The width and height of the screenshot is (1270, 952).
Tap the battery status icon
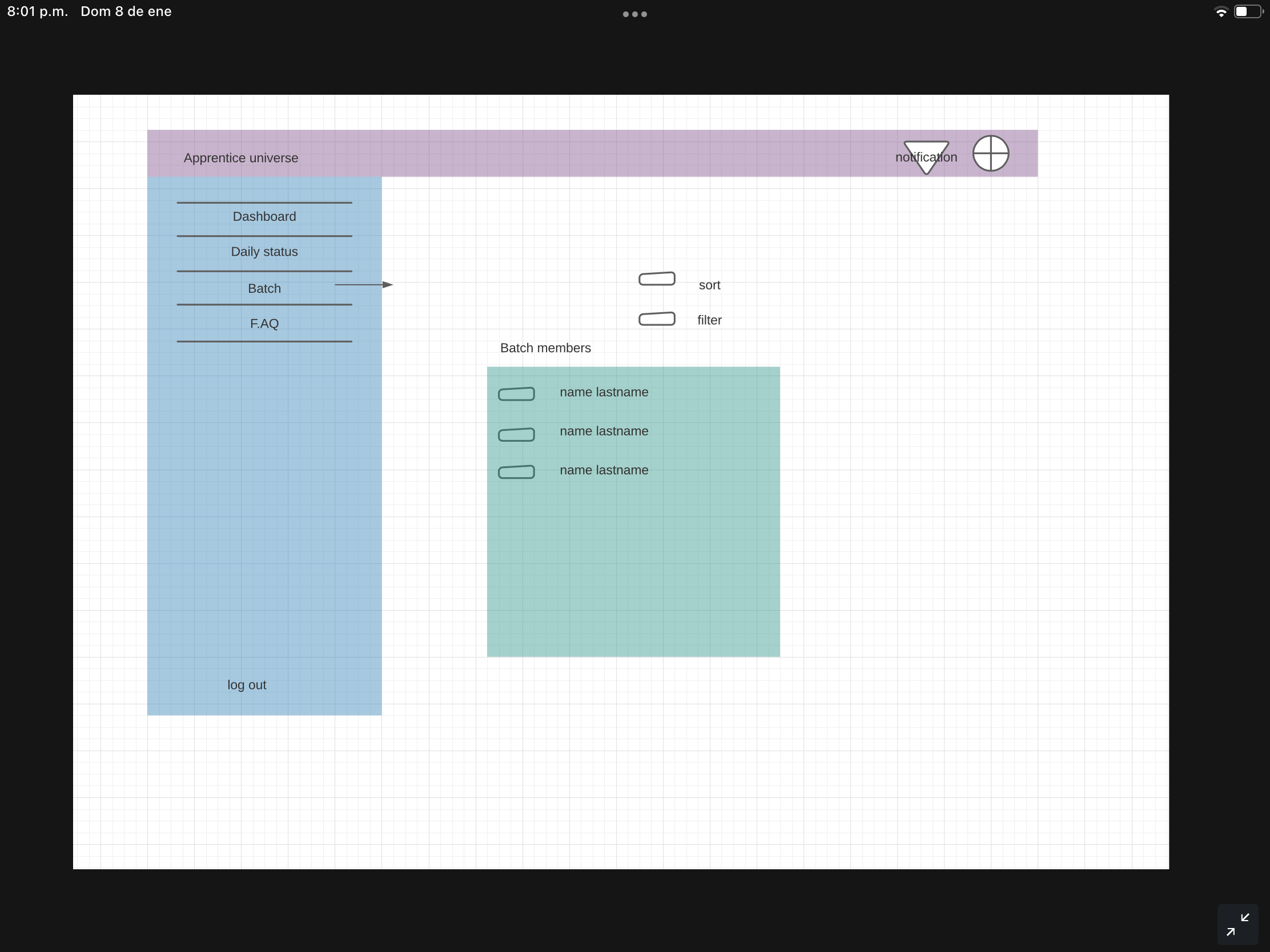(x=1248, y=12)
